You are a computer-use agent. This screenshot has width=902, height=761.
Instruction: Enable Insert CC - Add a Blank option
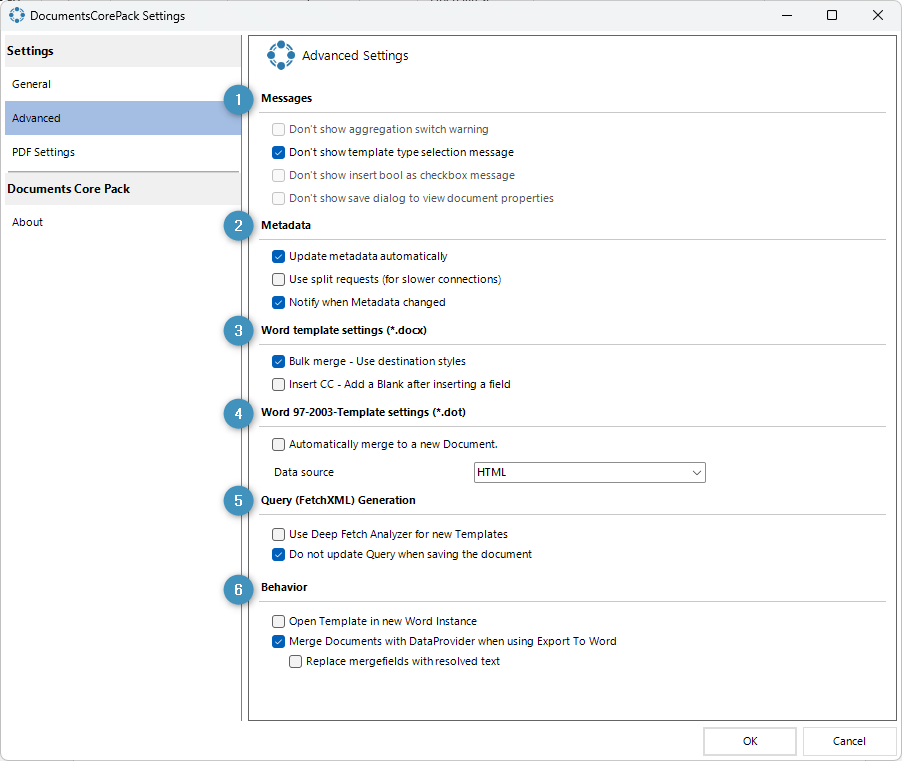[x=278, y=384]
